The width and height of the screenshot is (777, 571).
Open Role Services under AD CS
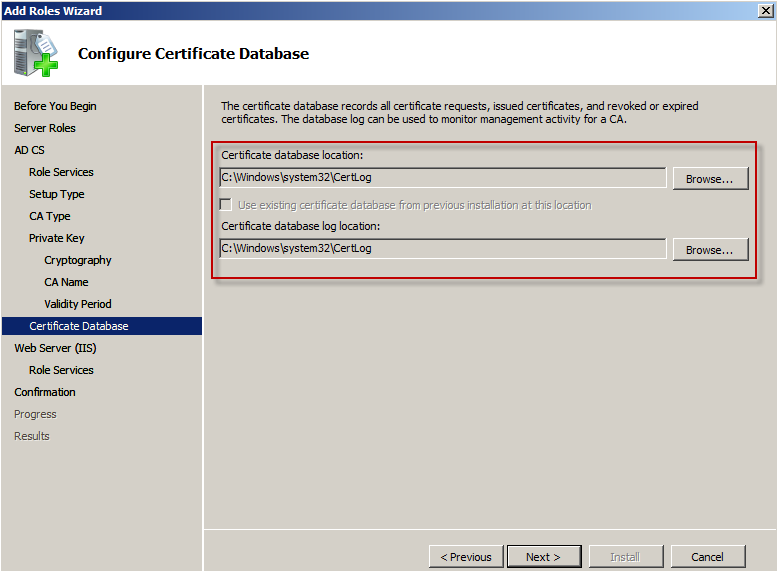(61, 172)
